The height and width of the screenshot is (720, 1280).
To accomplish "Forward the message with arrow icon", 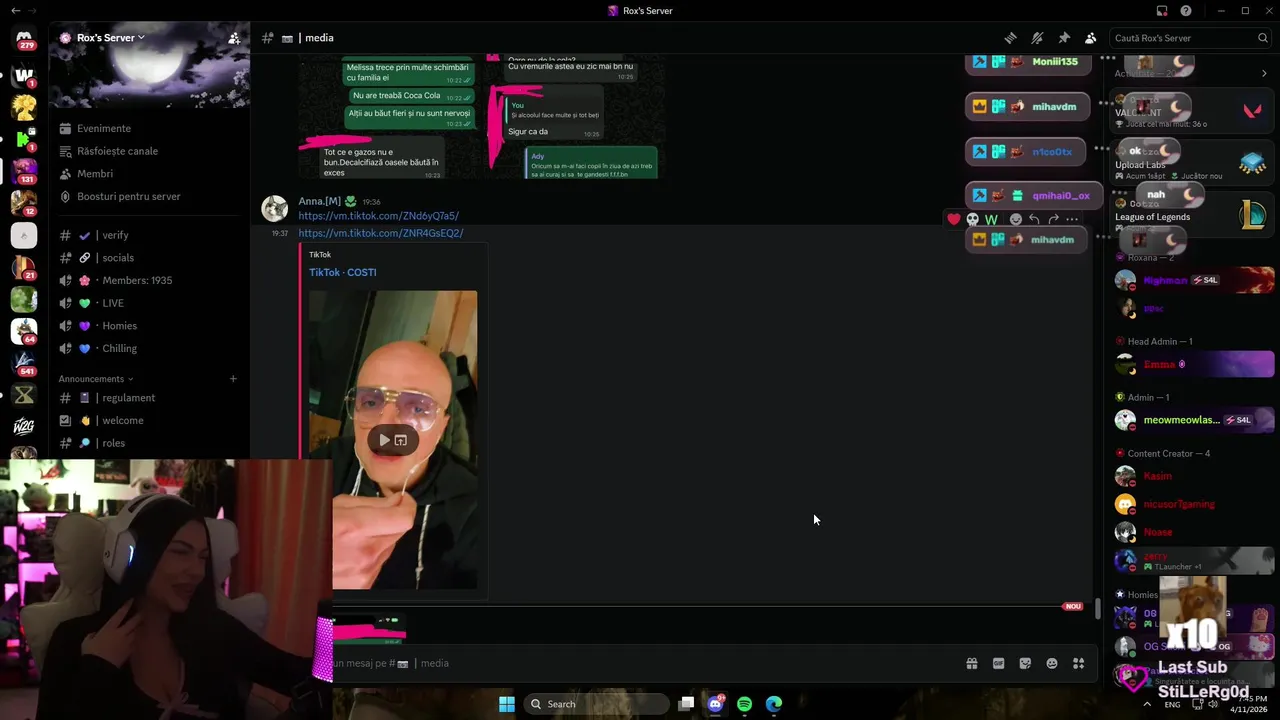I will tap(1053, 219).
